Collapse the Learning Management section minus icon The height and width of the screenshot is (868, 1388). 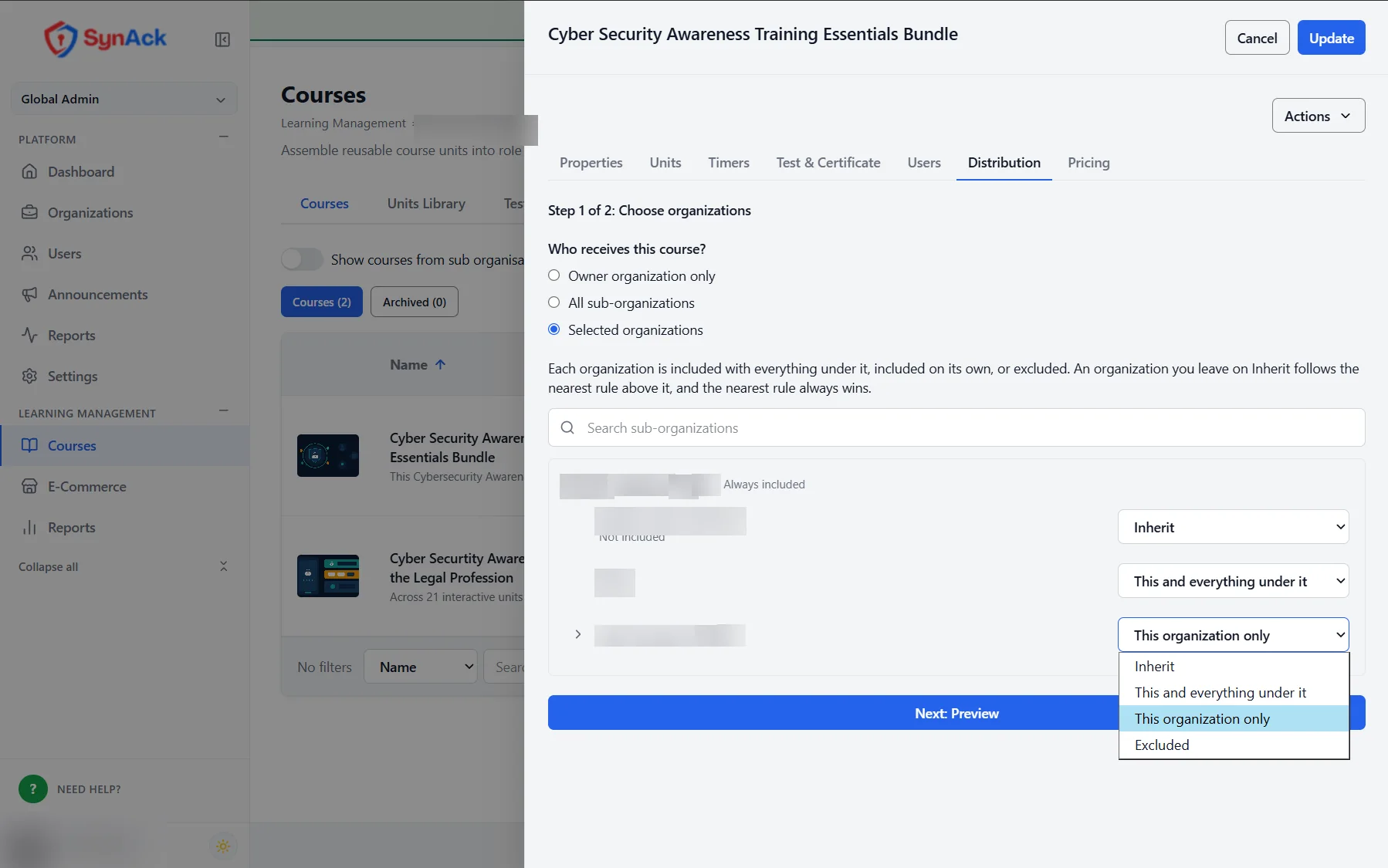click(x=224, y=410)
